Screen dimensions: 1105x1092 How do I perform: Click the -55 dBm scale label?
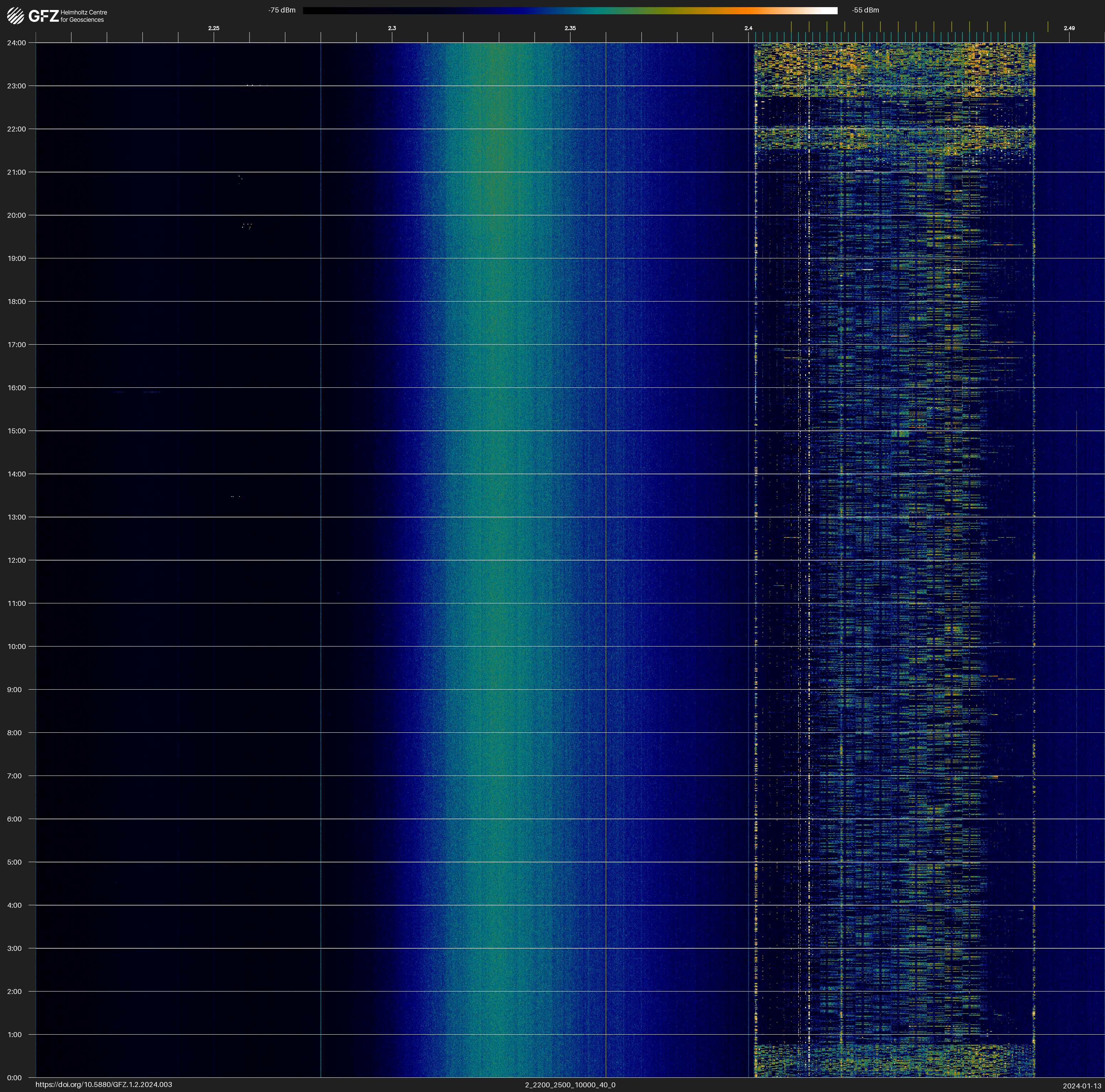click(x=865, y=10)
